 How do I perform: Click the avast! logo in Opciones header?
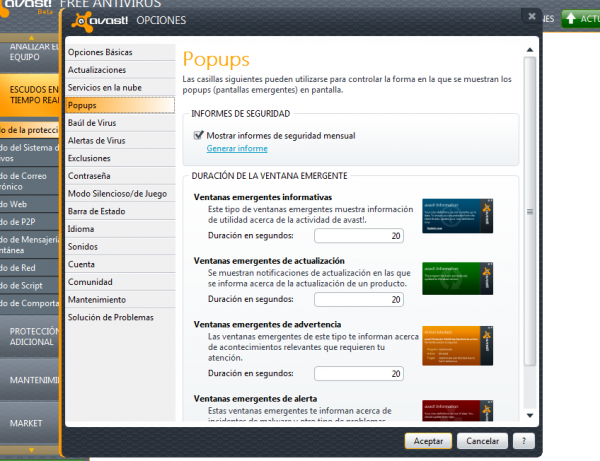(x=100, y=21)
